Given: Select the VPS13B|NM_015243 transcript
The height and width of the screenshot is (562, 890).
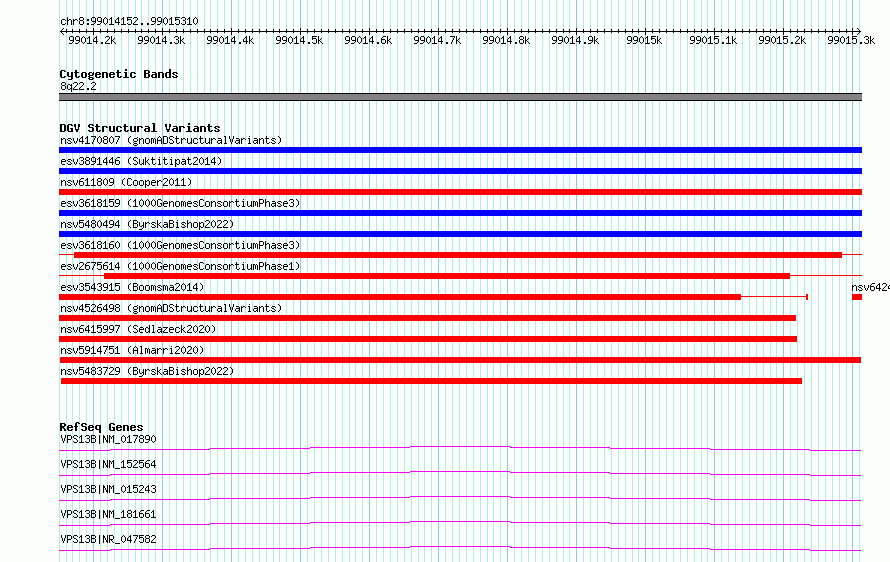Looking at the screenshot, I should [x=108, y=489].
